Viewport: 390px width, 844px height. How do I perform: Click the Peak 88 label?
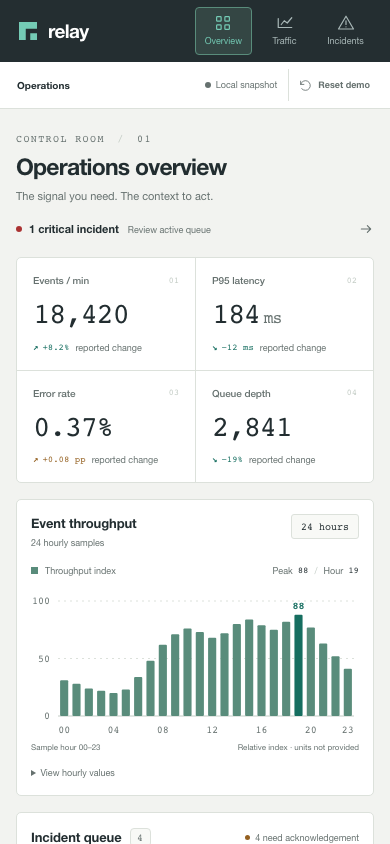point(290,571)
